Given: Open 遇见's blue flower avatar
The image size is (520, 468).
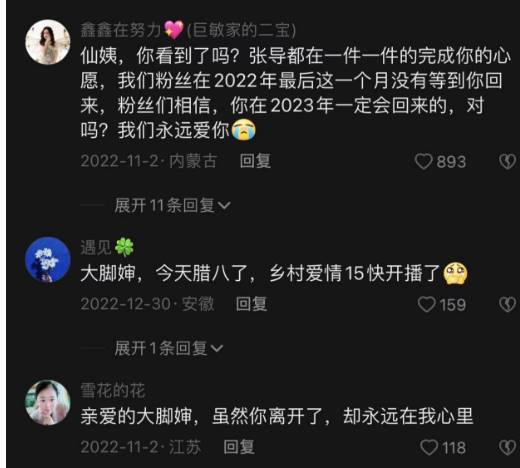Looking at the screenshot, I should click(x=48, y=260).
